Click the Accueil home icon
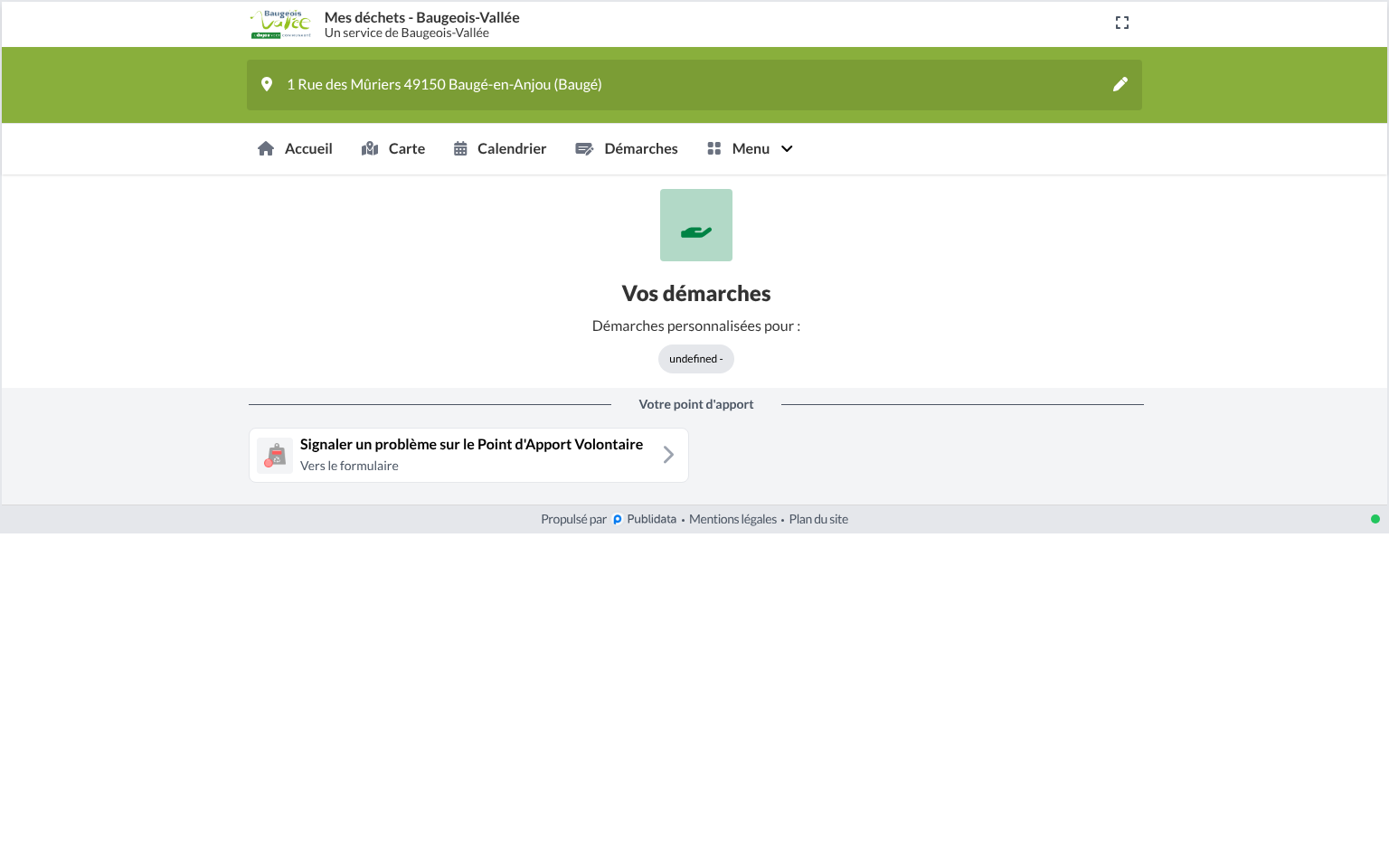The height and width of the screenshot is (868, 1389). (x=266, y=148)
